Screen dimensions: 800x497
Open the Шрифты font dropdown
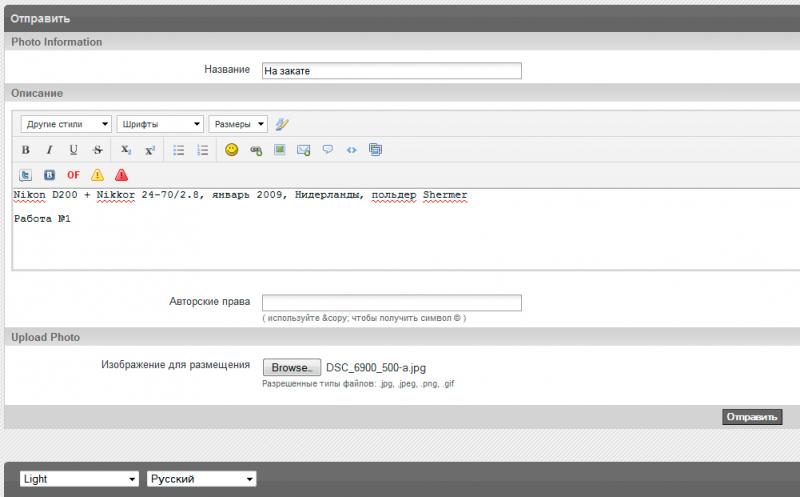160,124
